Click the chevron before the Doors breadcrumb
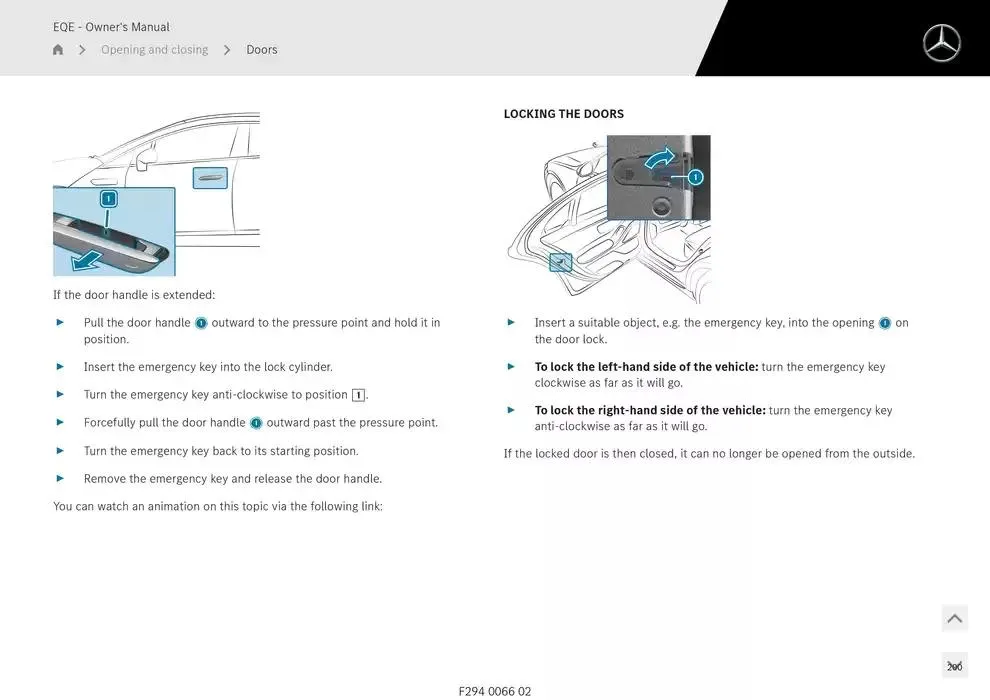Viewport: 990px width, 700px height. (x=227, y=50)
